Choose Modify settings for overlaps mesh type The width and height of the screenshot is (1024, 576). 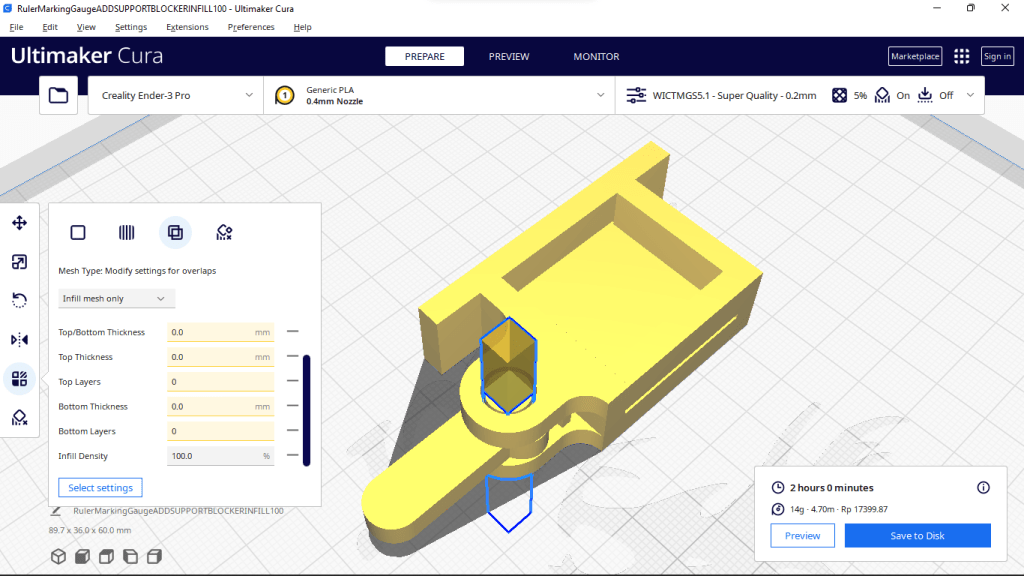[x=175, y=232]
